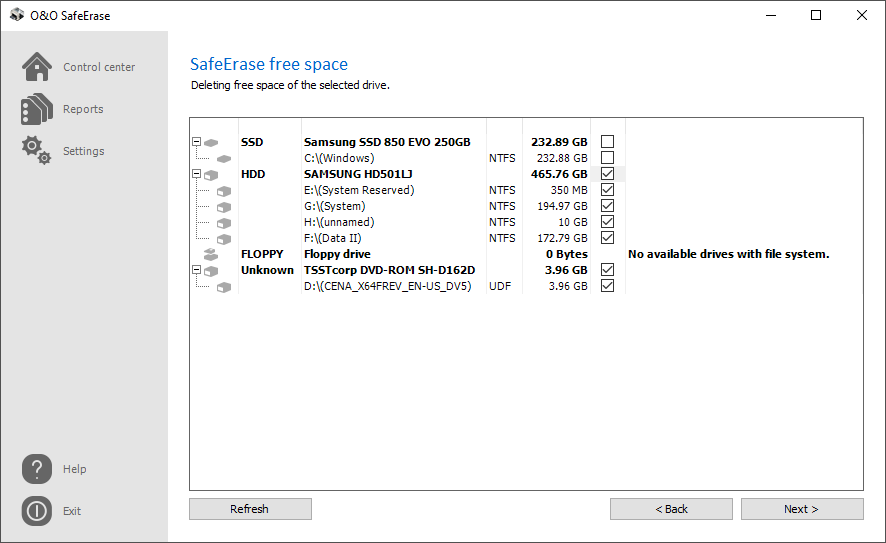
Task: Click the < Back button
Action: click(x=671, y=509)
